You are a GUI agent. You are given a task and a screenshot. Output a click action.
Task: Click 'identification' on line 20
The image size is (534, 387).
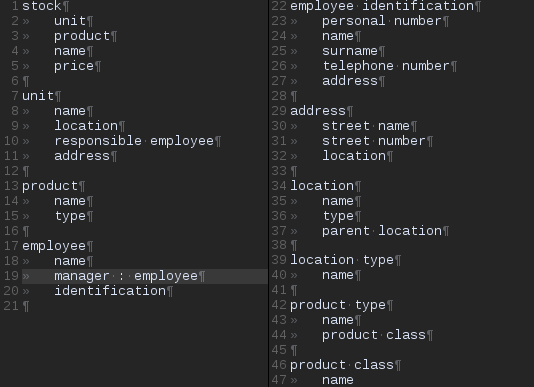point(110,291)
